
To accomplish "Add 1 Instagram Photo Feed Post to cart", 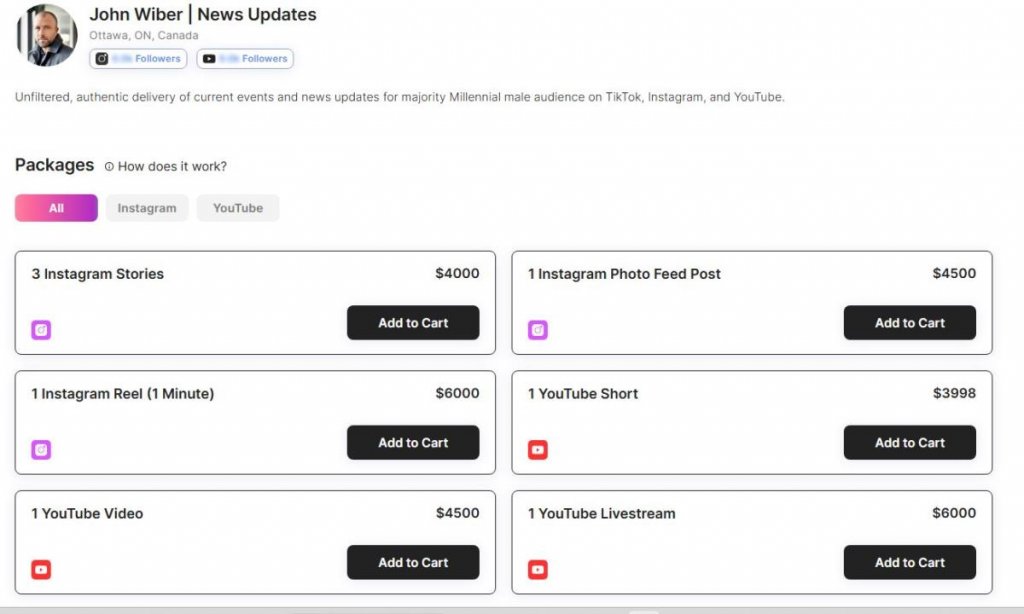I will click(x=909, y=323).
